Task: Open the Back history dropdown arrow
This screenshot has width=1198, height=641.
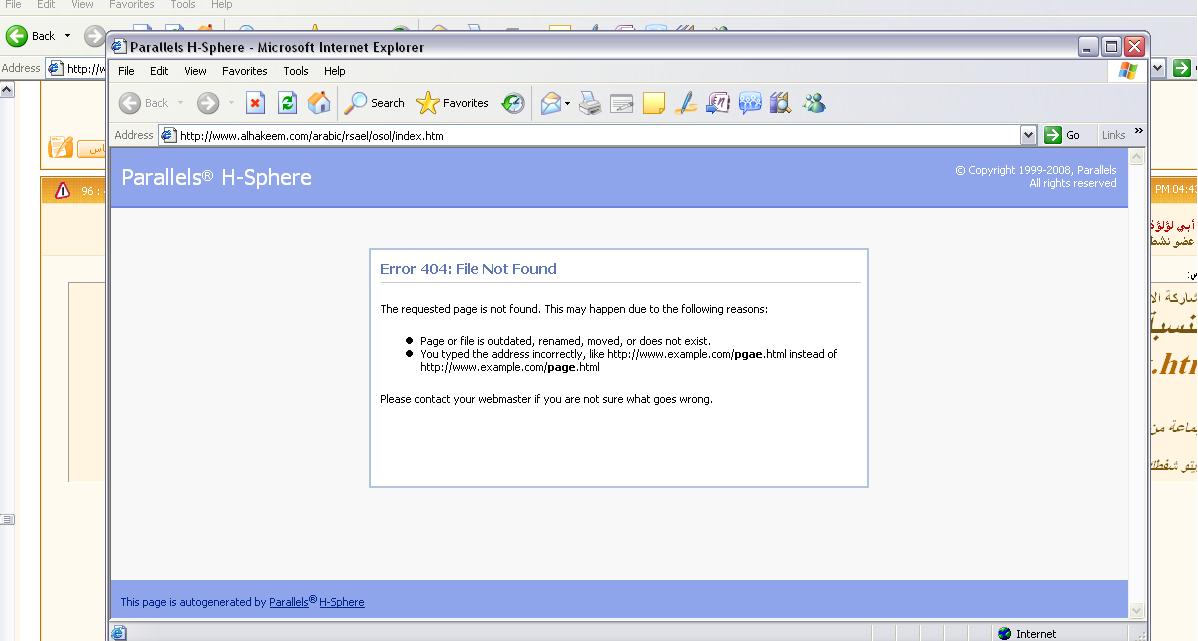Action: pos(180,103)
